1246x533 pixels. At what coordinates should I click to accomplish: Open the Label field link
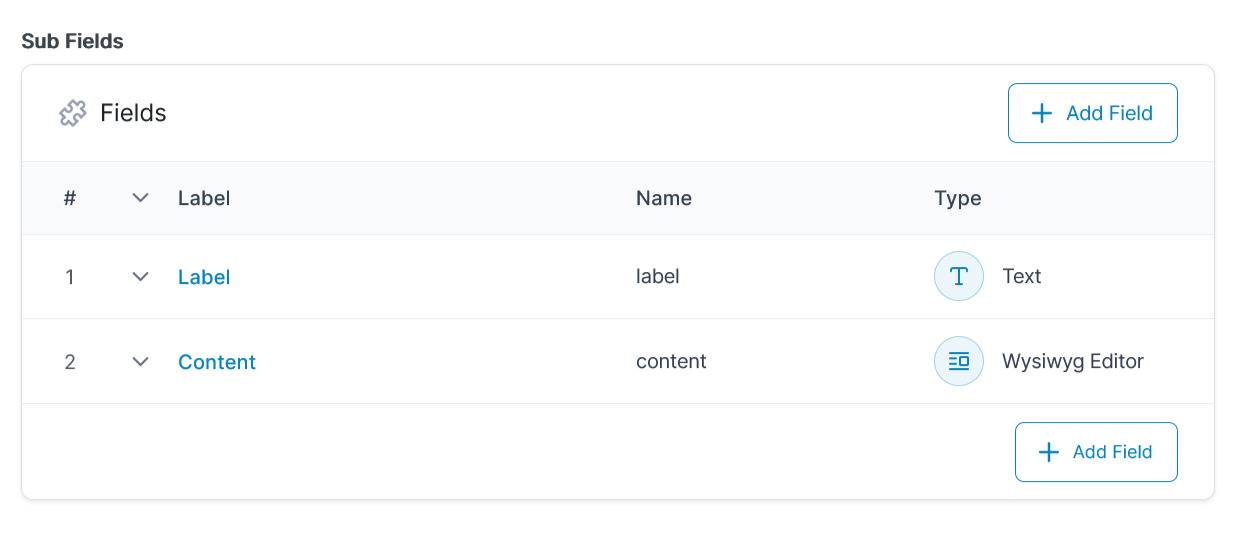point(204,277)
